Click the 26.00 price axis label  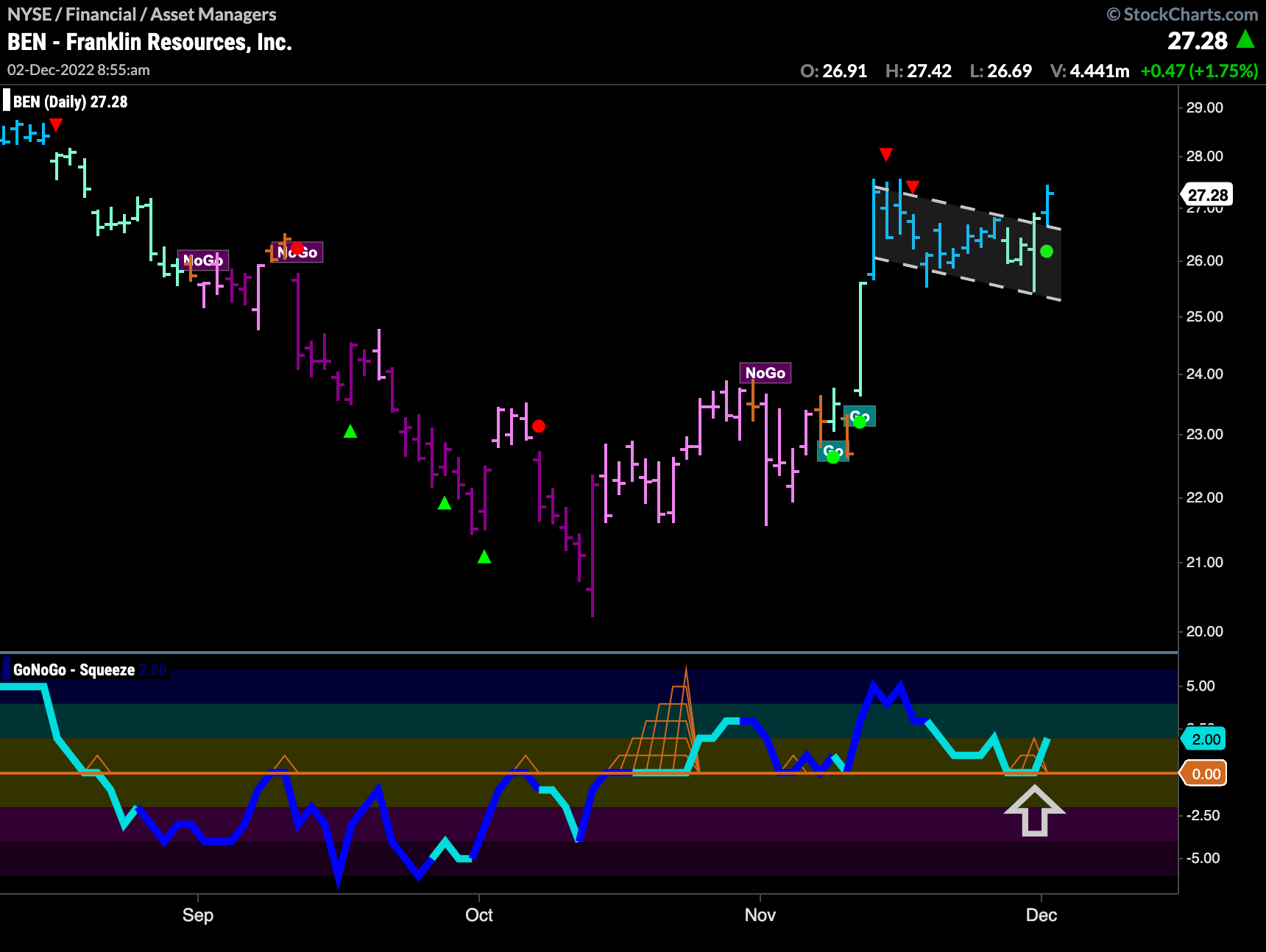(x=1205, y=260)
